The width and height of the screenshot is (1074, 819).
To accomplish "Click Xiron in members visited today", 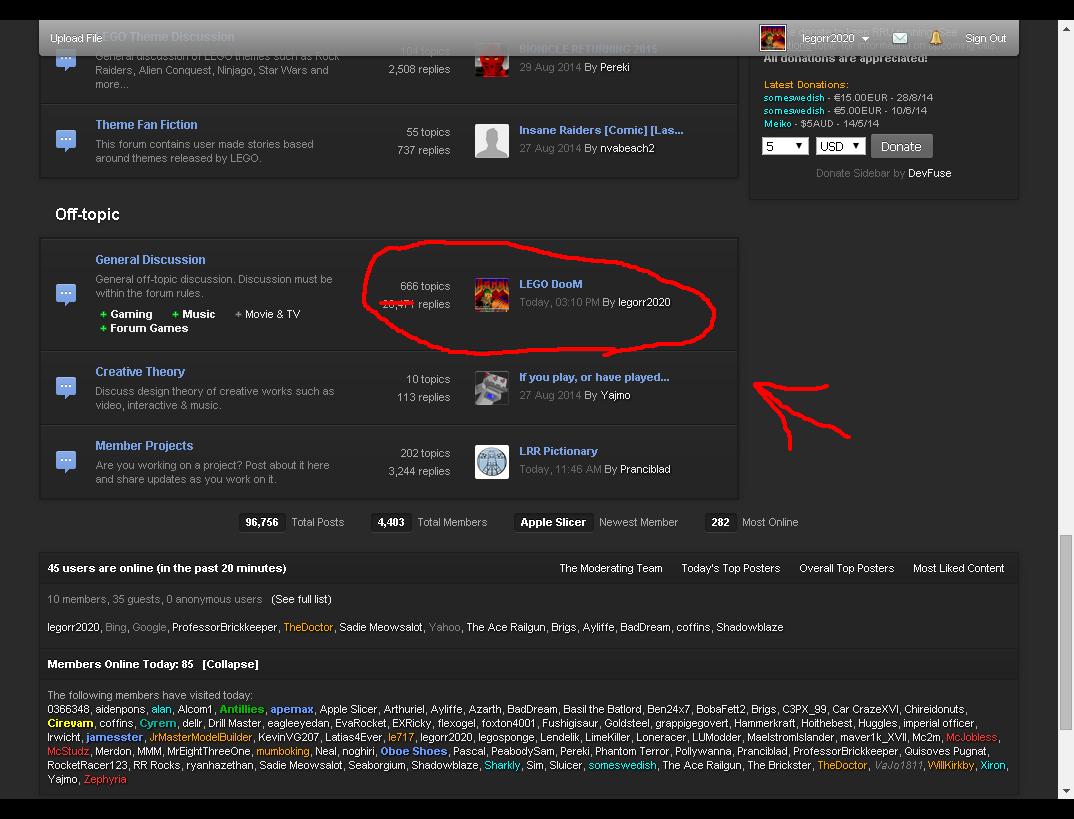I will [x=993, y=766].
